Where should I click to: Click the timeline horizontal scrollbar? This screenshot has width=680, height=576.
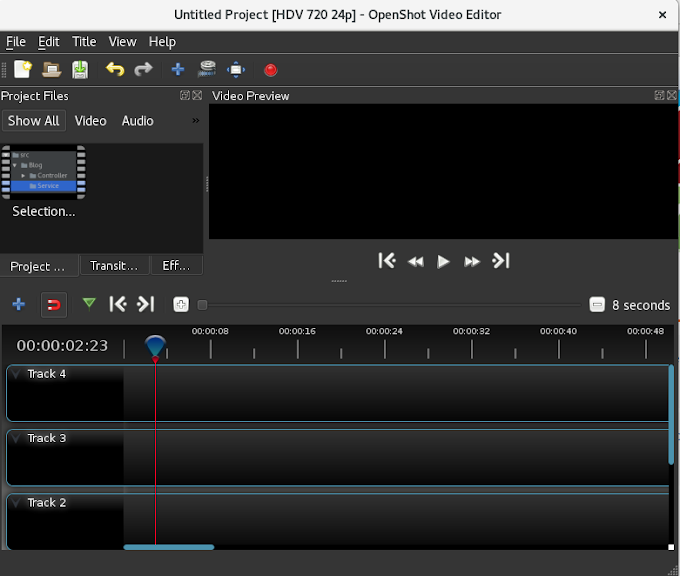169,547
